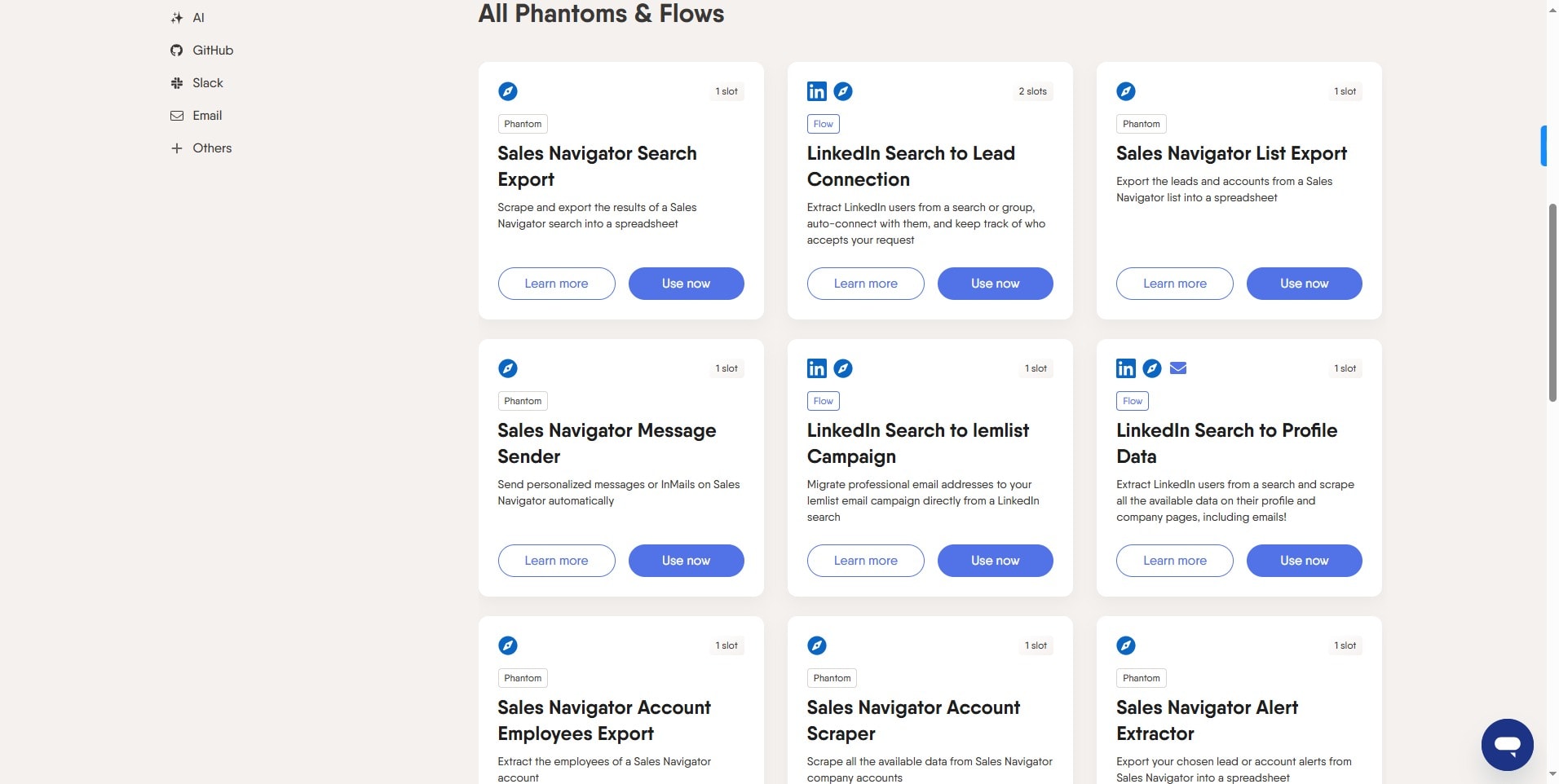Click the AI sparkle icon in sidebar
This screenshot has height=784, width=1559.
tap(176, 18)
